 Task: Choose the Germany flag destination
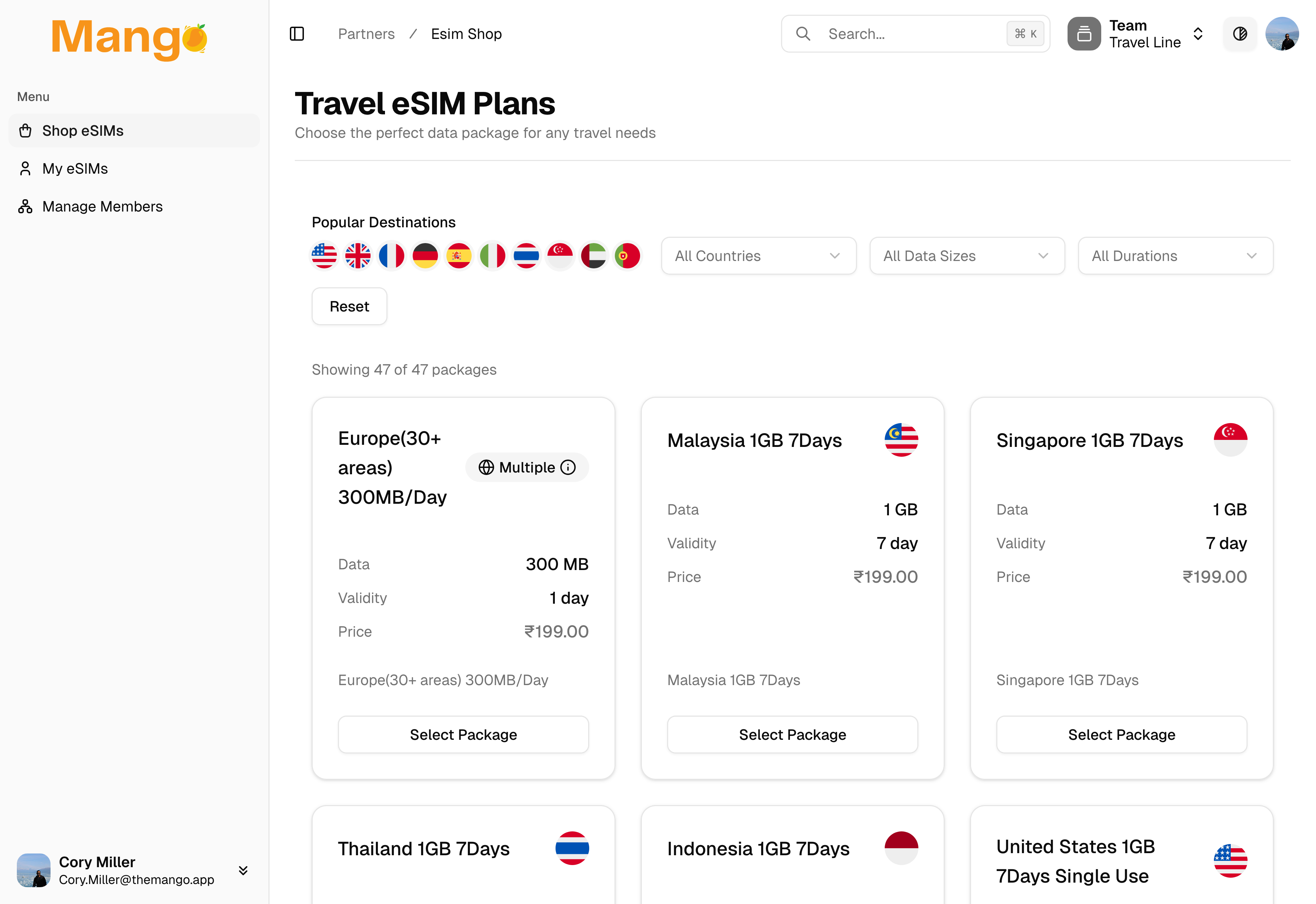(x=425, y=256)
